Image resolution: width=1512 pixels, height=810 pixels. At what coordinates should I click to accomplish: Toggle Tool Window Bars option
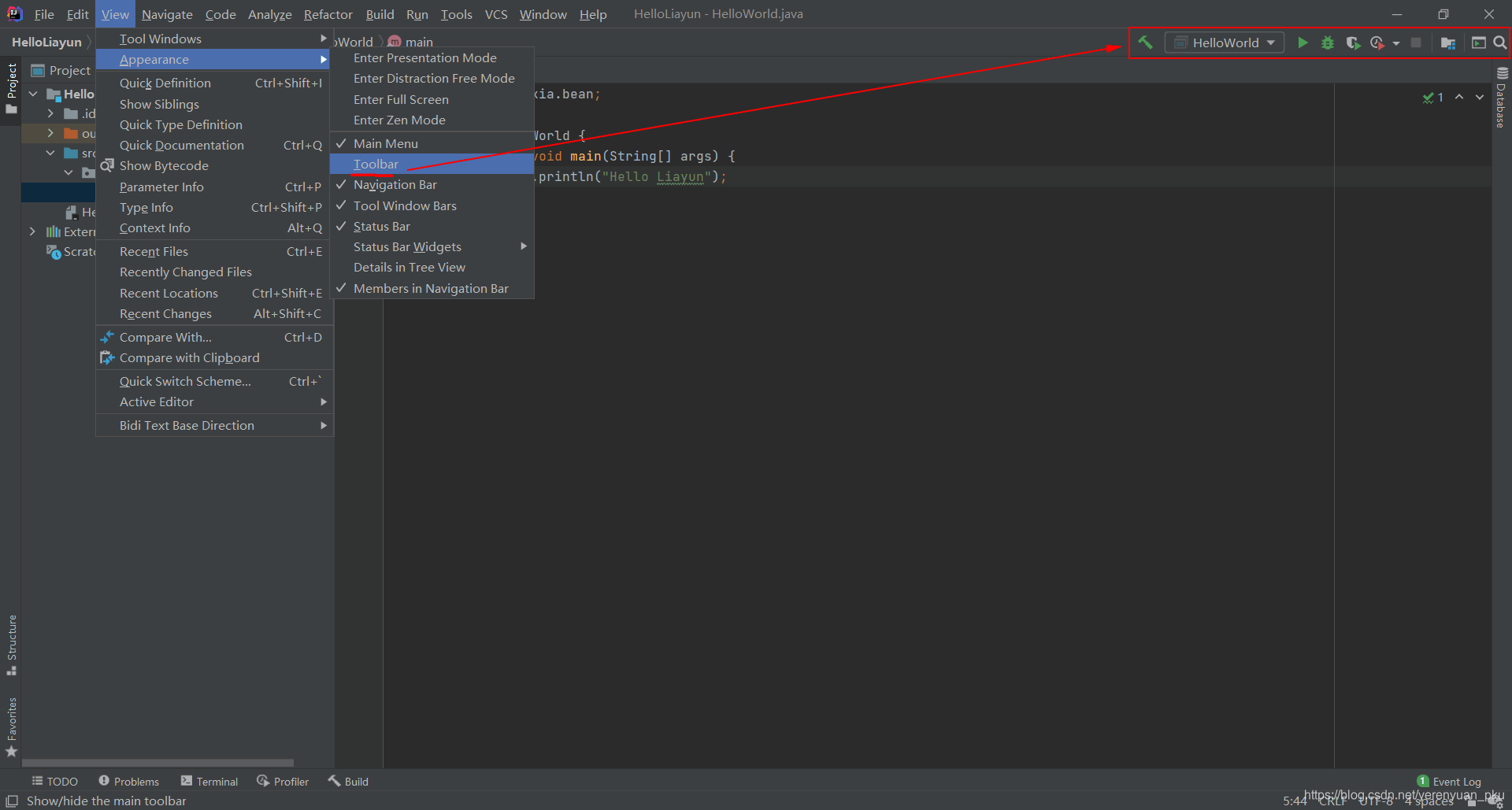432,205
